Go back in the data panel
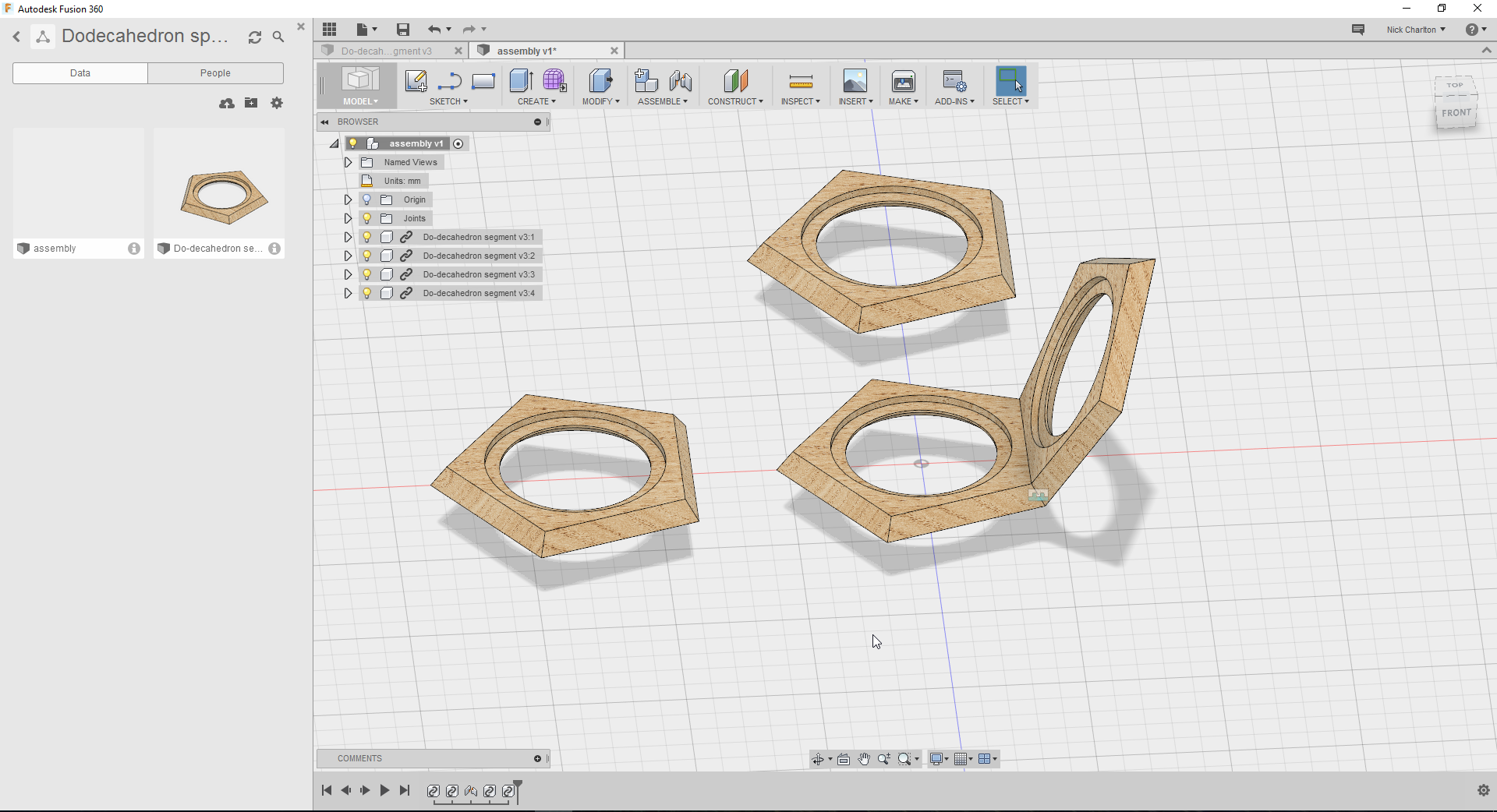 coord(16,37)
